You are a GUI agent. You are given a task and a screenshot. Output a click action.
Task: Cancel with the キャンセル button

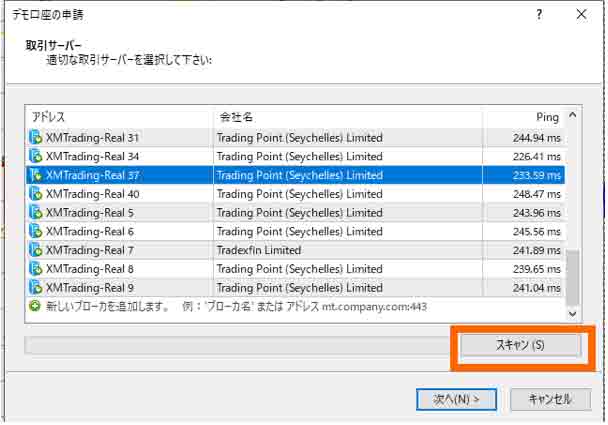551,399
